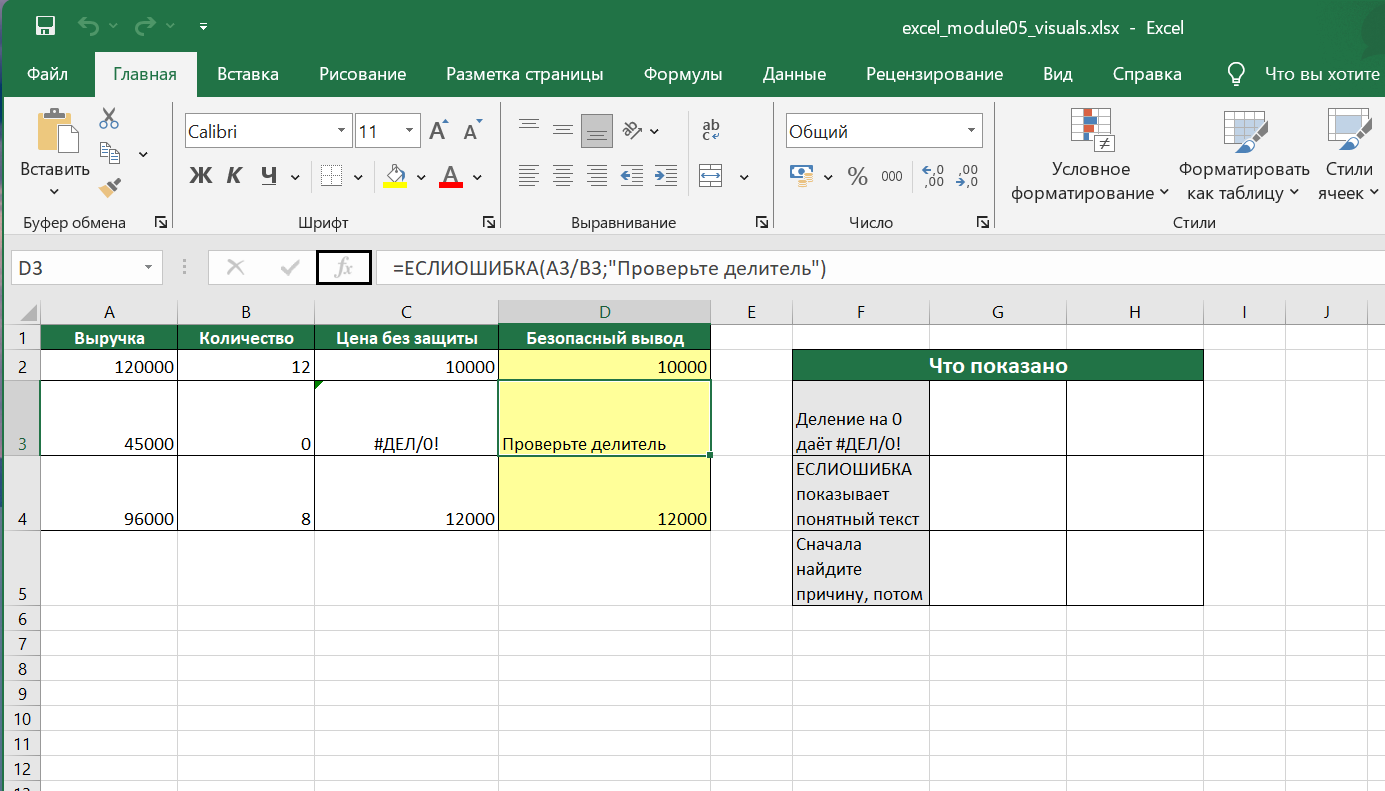Open Стили ячеек gallery
Image resolution: width=1385 pixels, height=791 pixels.
coord(1347,155)
